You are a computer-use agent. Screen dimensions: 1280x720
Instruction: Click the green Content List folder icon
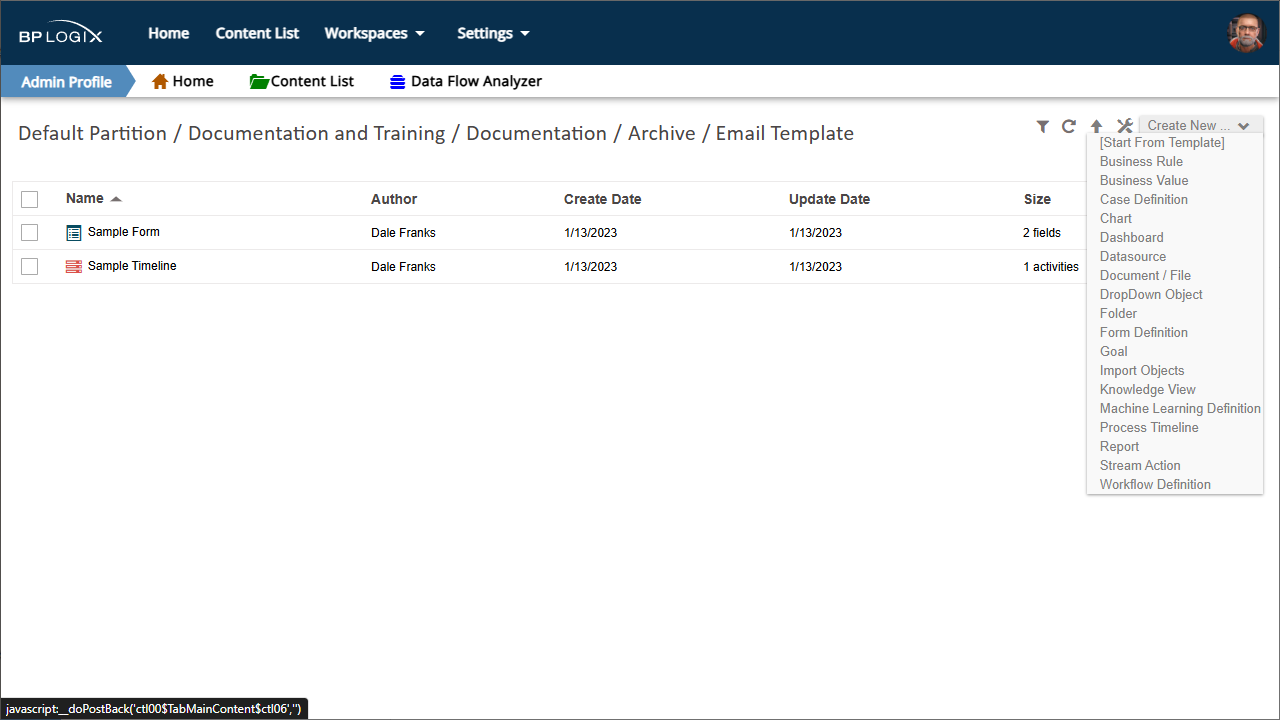260,81
